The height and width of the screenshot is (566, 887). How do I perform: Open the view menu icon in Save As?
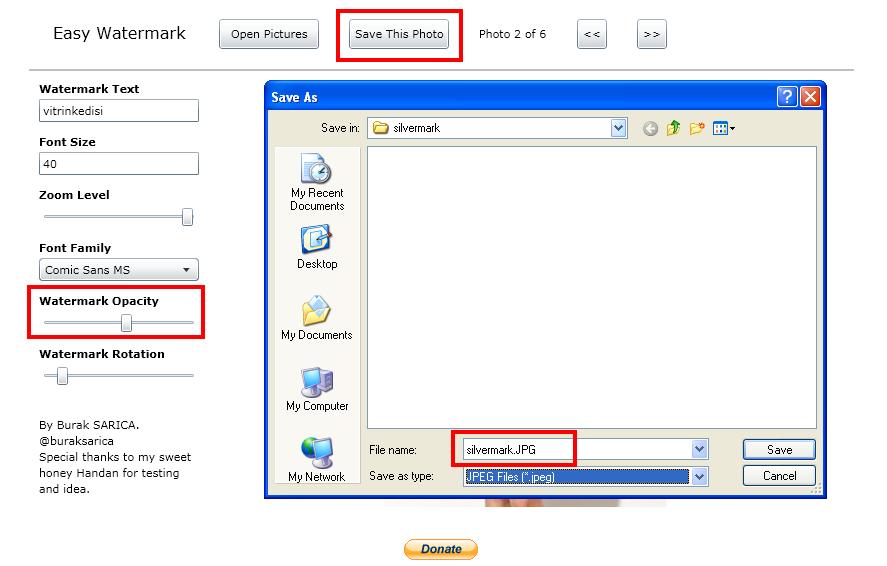click(x=724, y=128)
